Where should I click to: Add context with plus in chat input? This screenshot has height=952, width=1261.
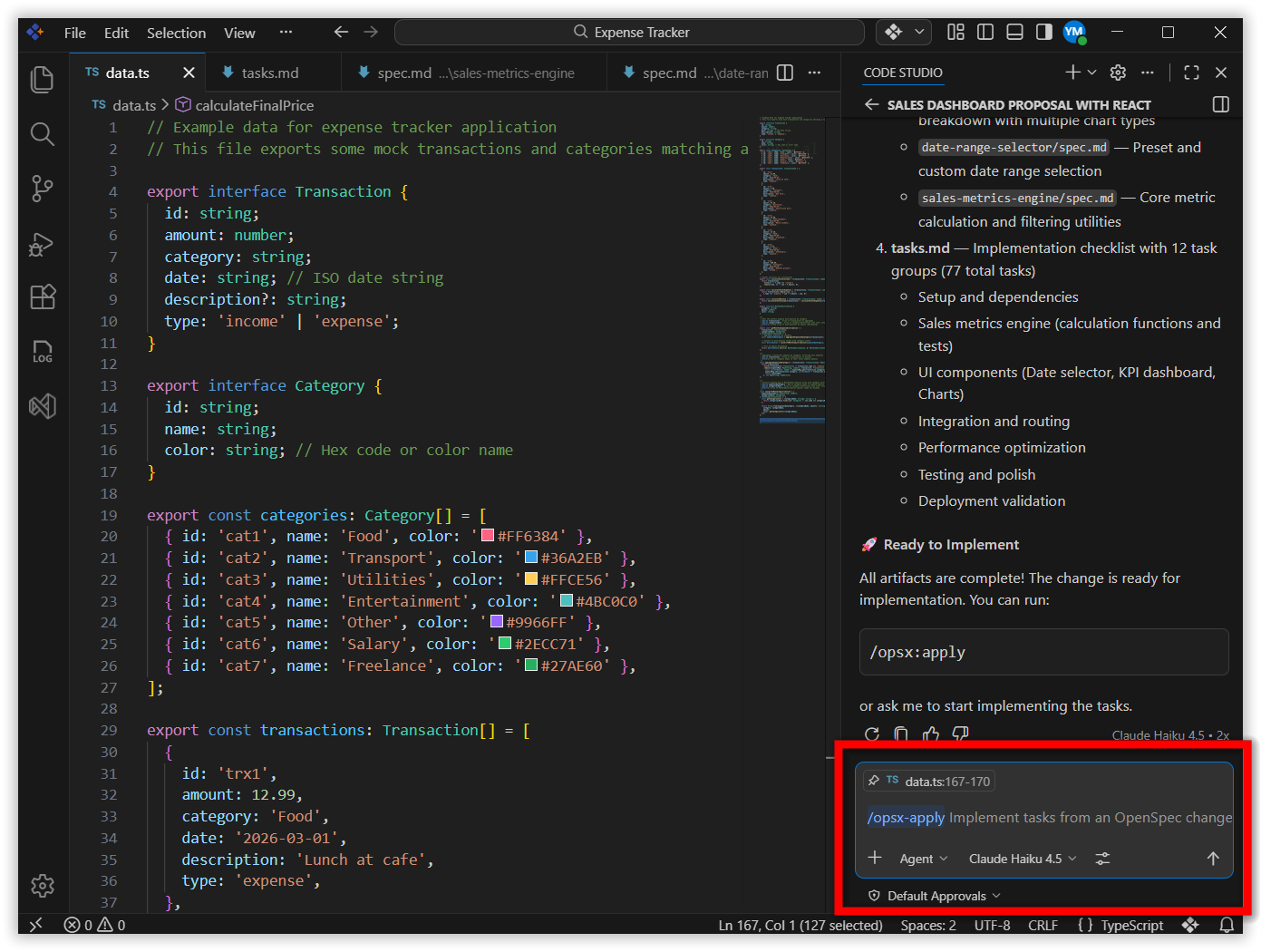tap(875, 858)
